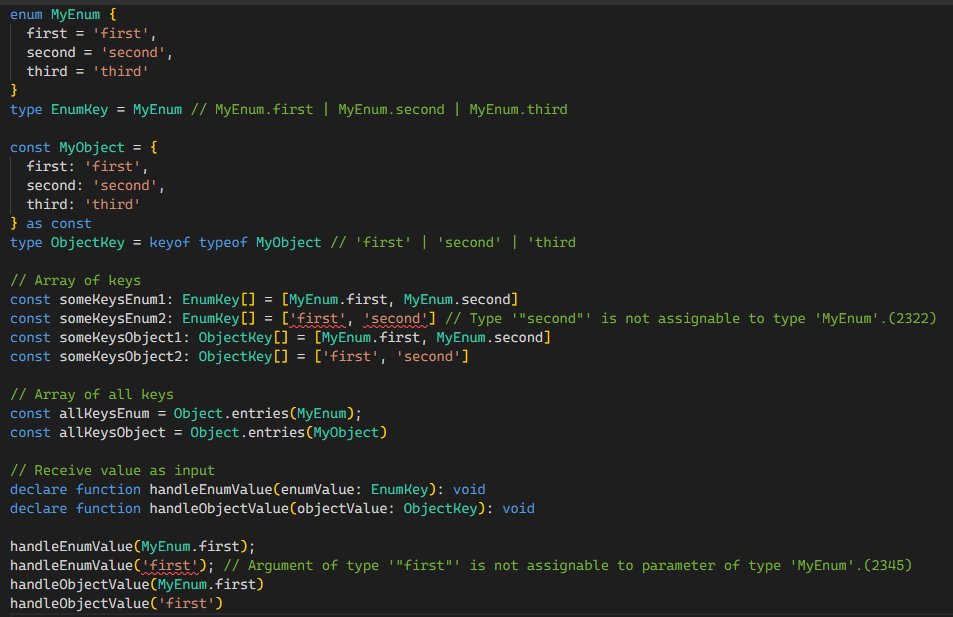Click "MyEnum" in the handleObjectValue(MyEnum.first) call
The width and height of the screenshot is (953, 617).
click(182, 584)
